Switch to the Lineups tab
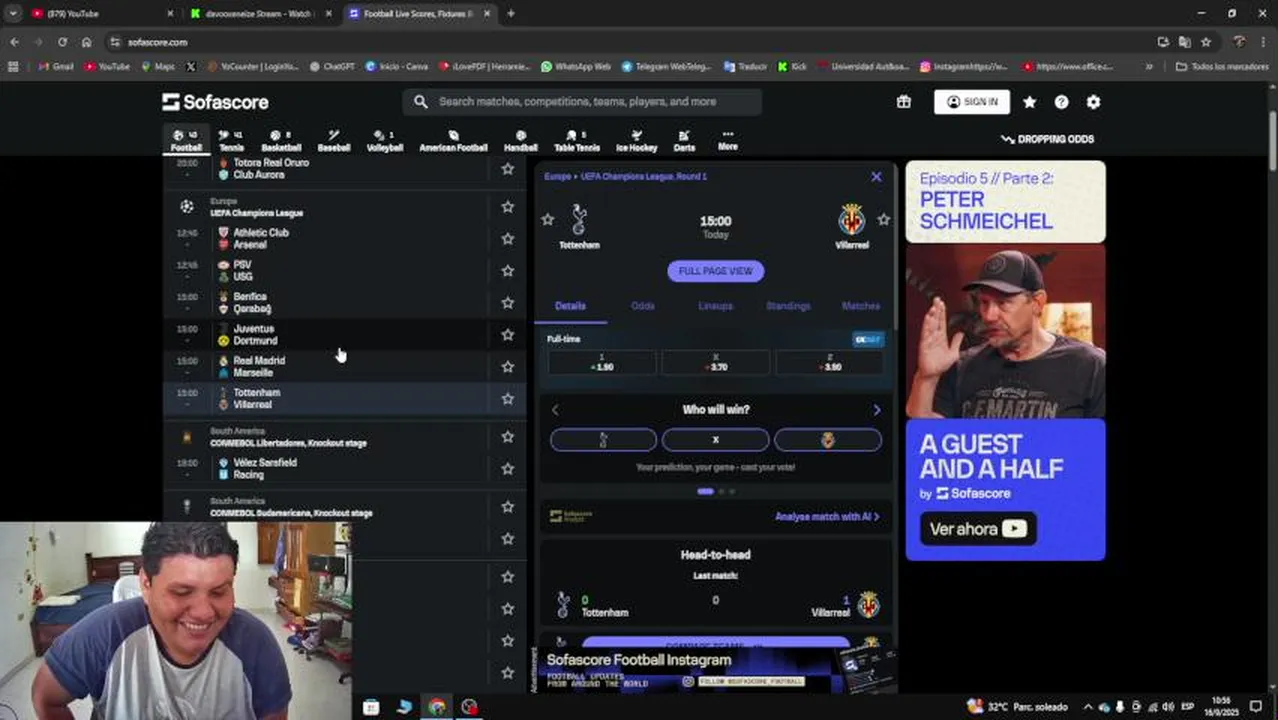Viewport: 1278px width, 720px height. point(715,306)
